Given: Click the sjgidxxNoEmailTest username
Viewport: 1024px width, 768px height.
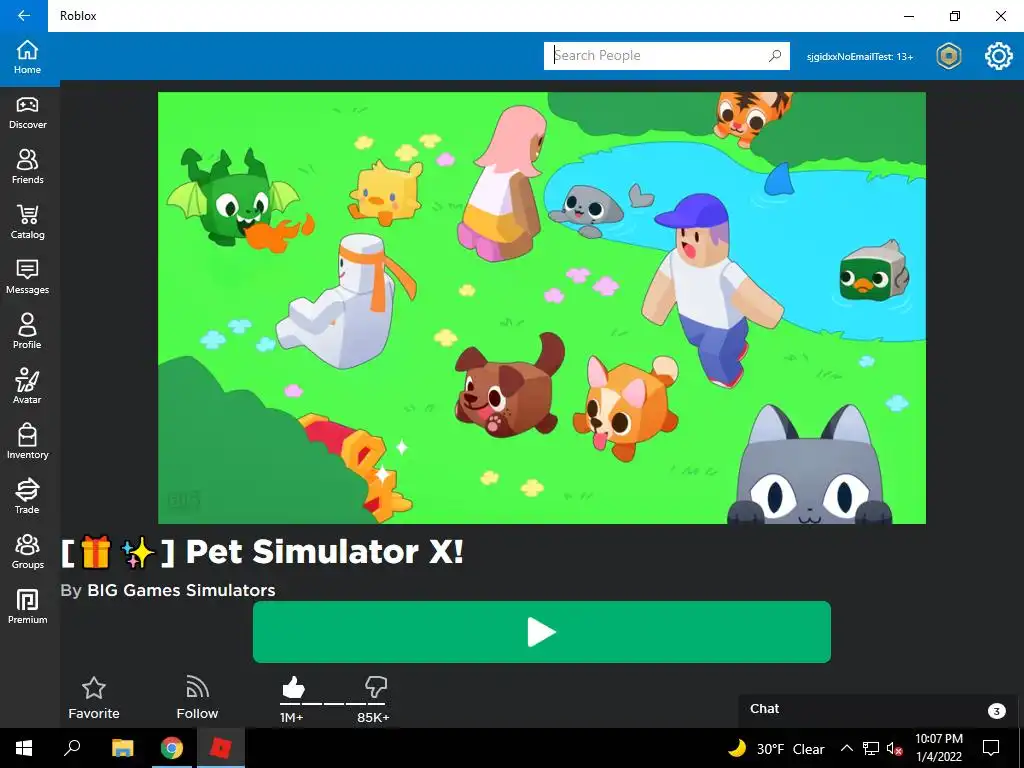Looking at the screenshot, I should (x=859, y=57).
